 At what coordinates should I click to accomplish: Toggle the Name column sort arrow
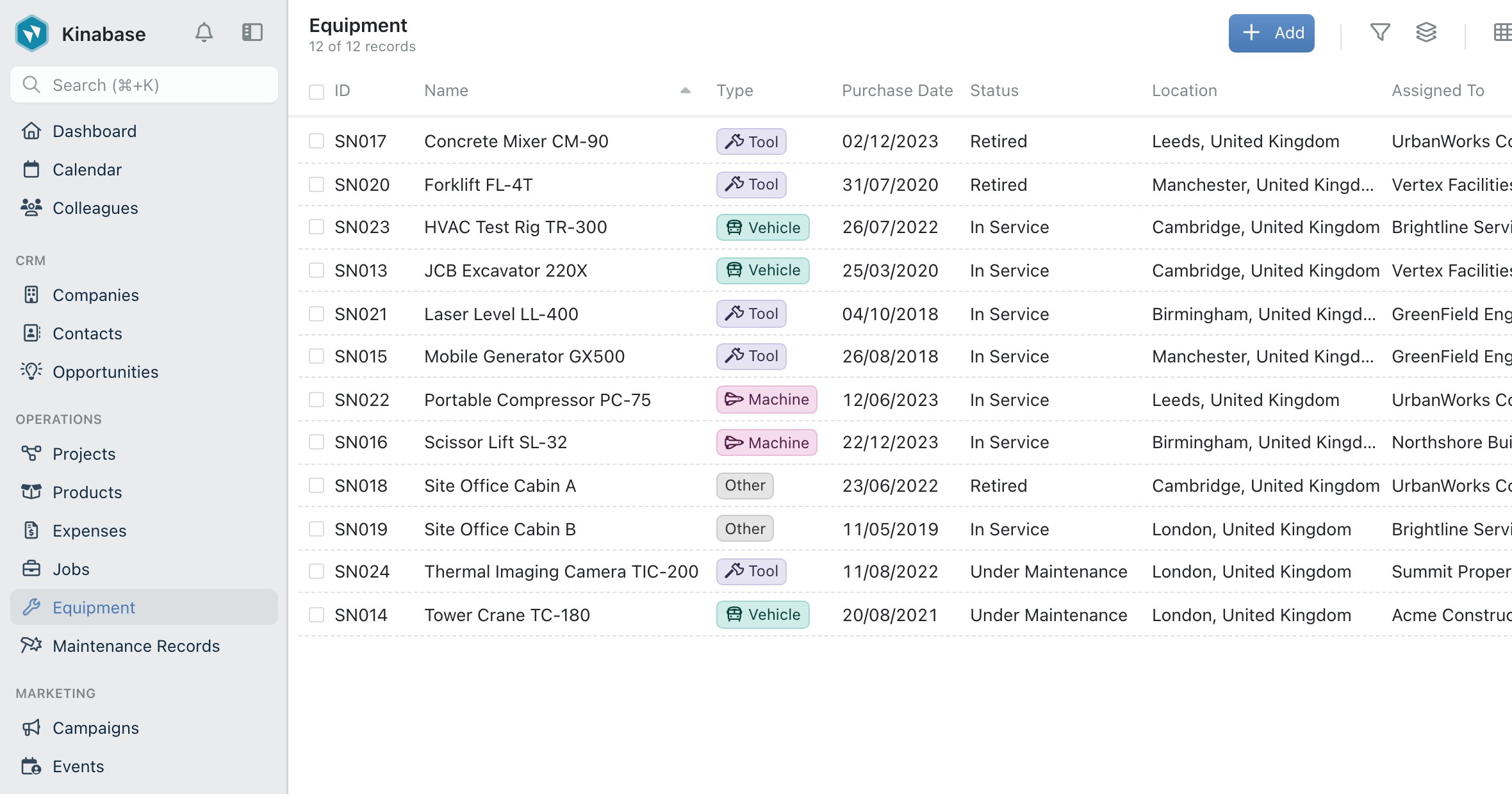pos(686,91)
